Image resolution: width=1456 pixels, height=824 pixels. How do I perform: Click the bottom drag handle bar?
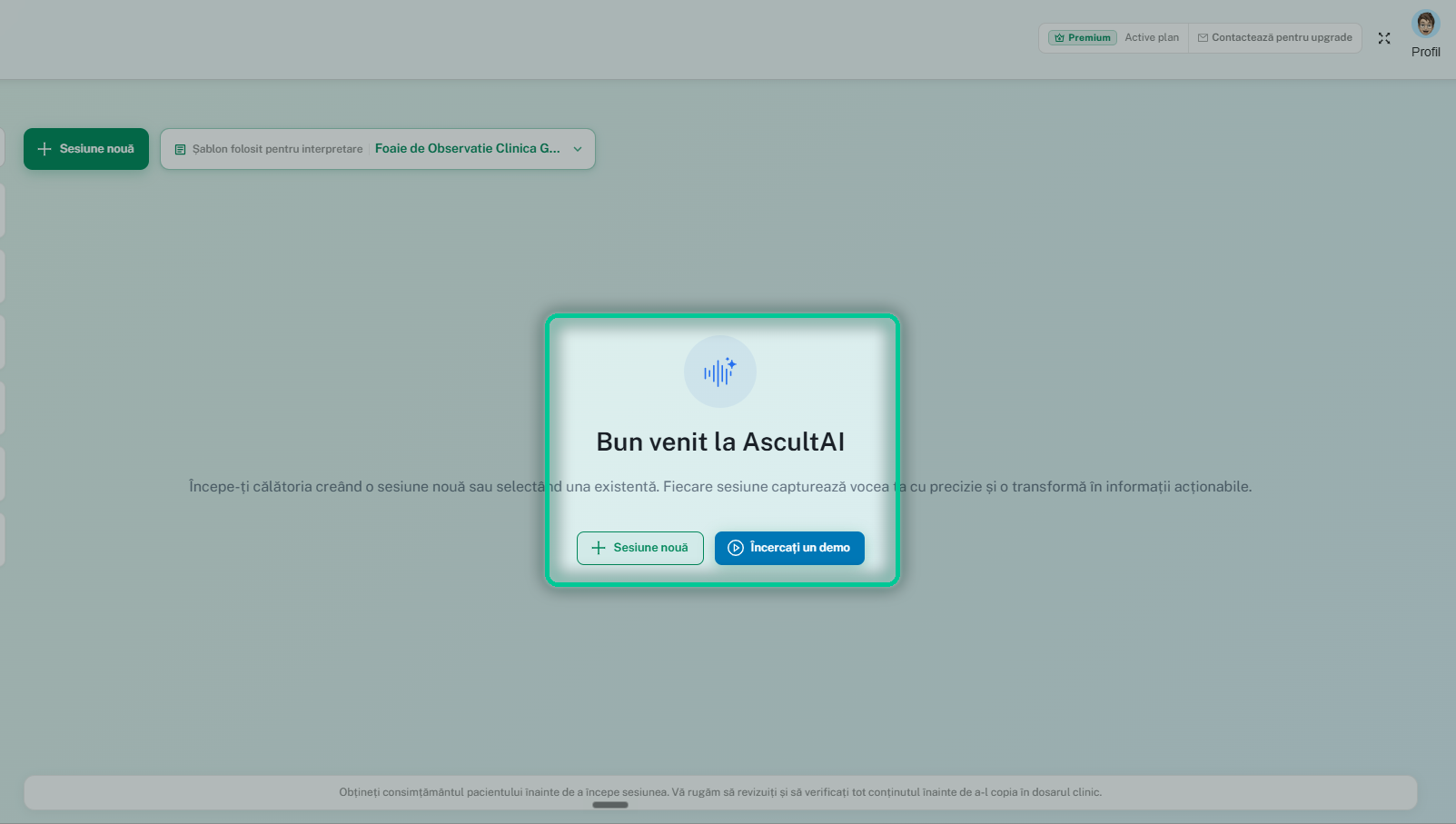coord(610,804)
